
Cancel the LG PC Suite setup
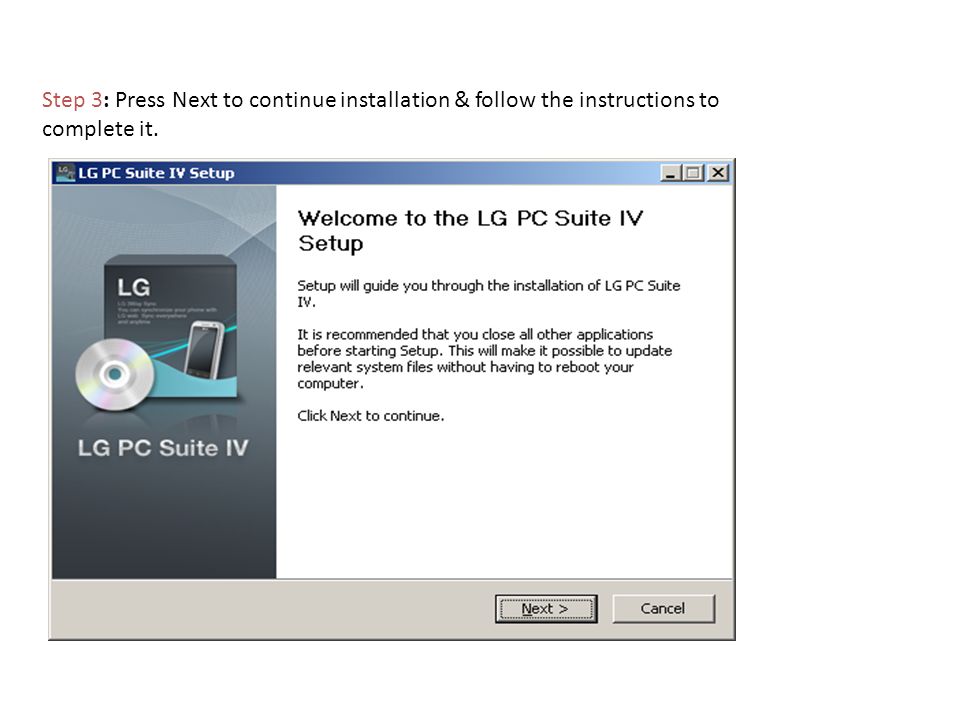[x=663, y=609]
